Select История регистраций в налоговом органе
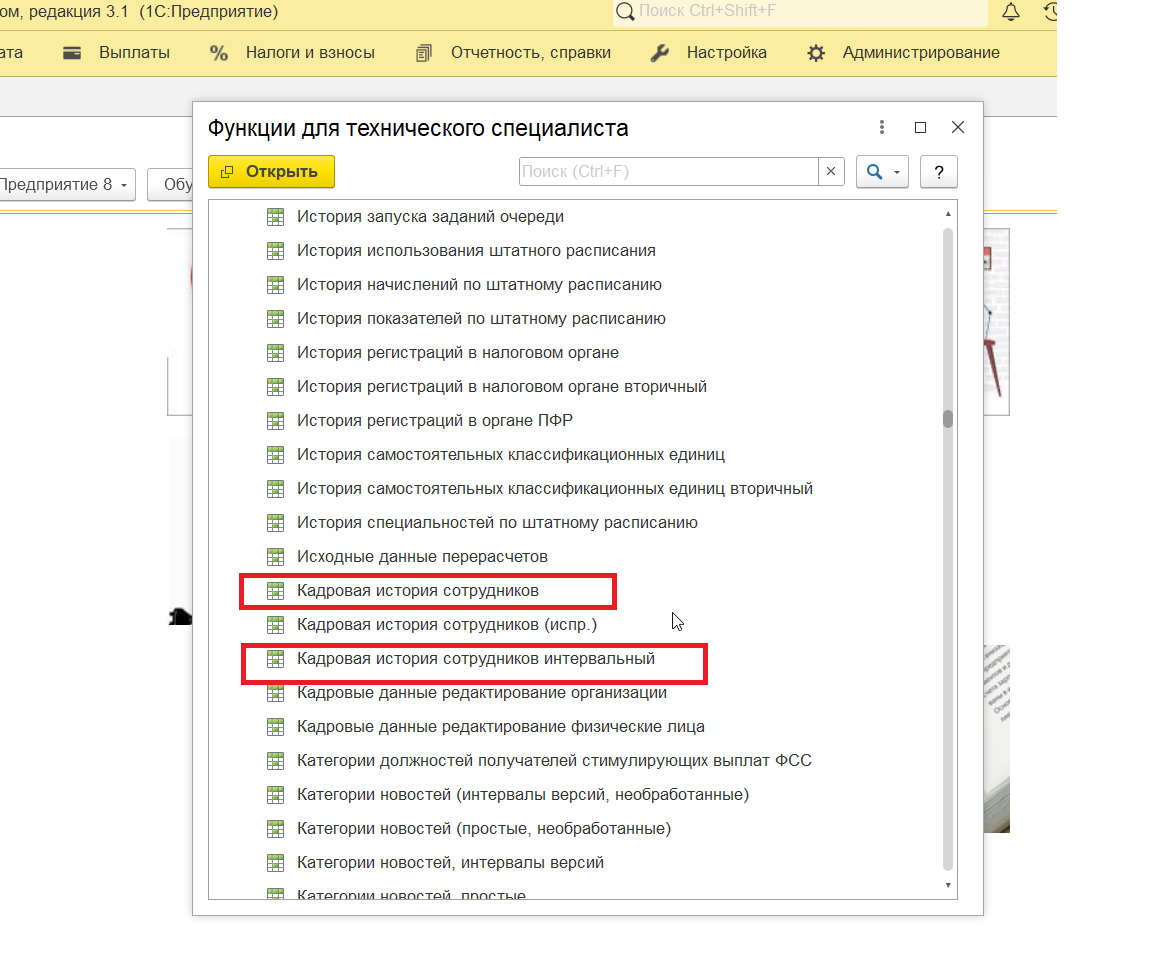The width and height of the screenshot is (1152, 958). [458, 353]
